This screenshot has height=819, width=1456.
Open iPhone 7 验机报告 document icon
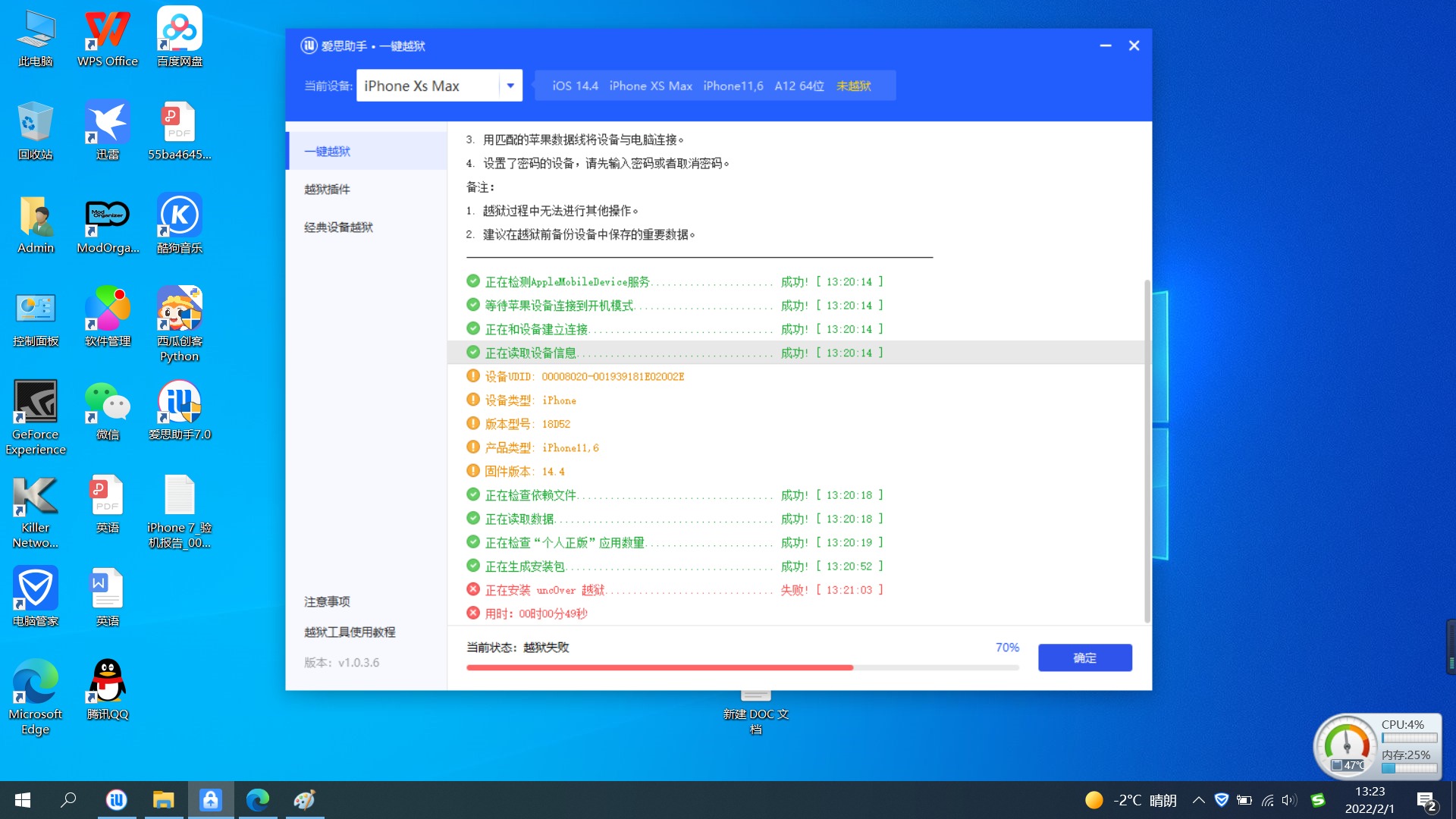pos(180,511)
